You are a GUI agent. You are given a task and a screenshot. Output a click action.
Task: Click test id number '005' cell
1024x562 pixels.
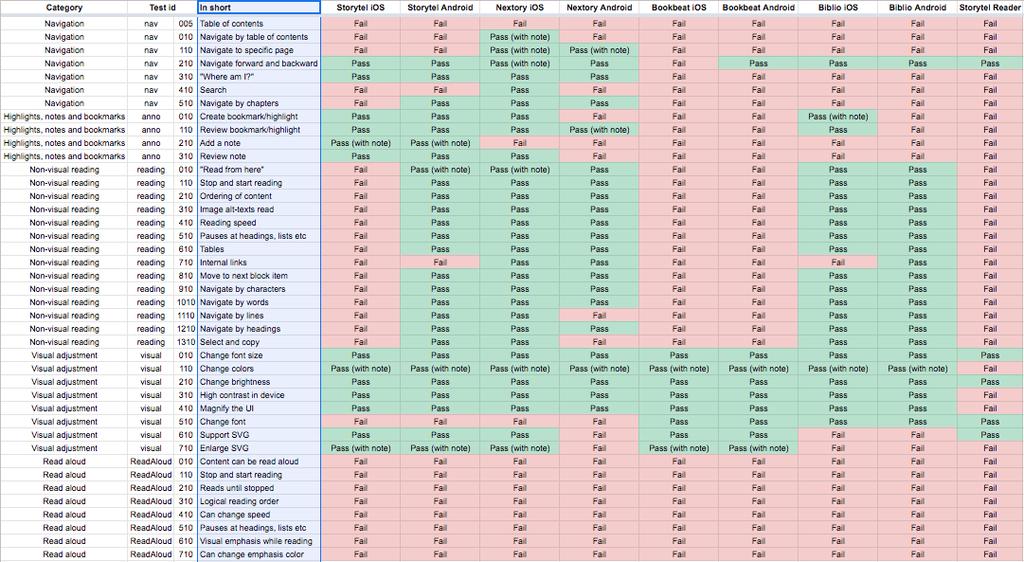[185, 23]
